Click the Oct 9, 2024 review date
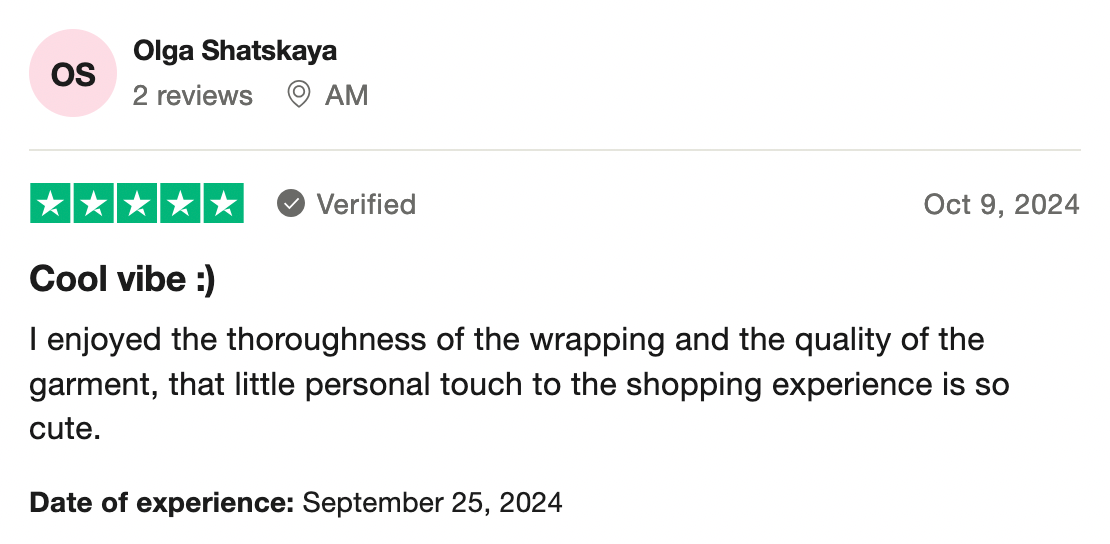 [x=1001, y=205]
